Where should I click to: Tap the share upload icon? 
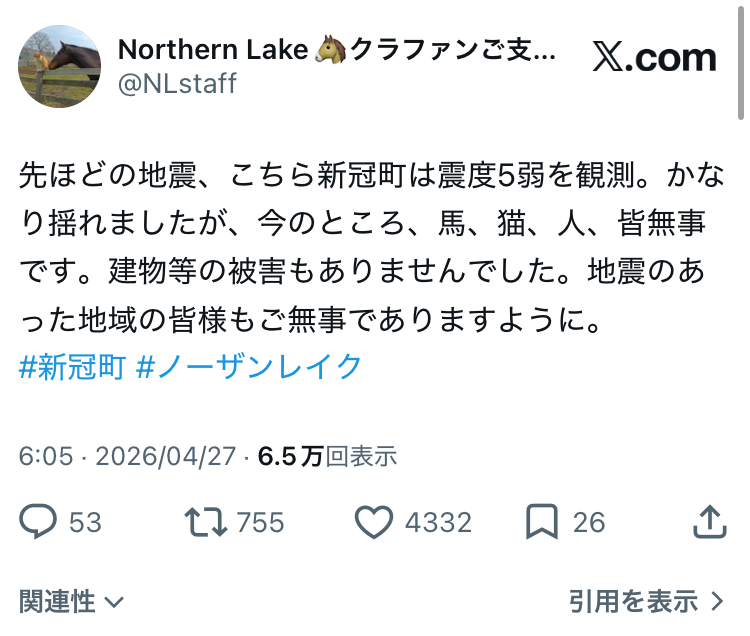tap(708, 520)
